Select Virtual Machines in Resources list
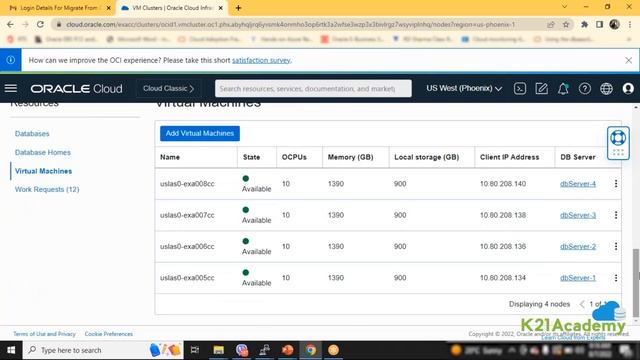Image resolution: width=640 pixels, height=360 pixels. coord(43,171)
